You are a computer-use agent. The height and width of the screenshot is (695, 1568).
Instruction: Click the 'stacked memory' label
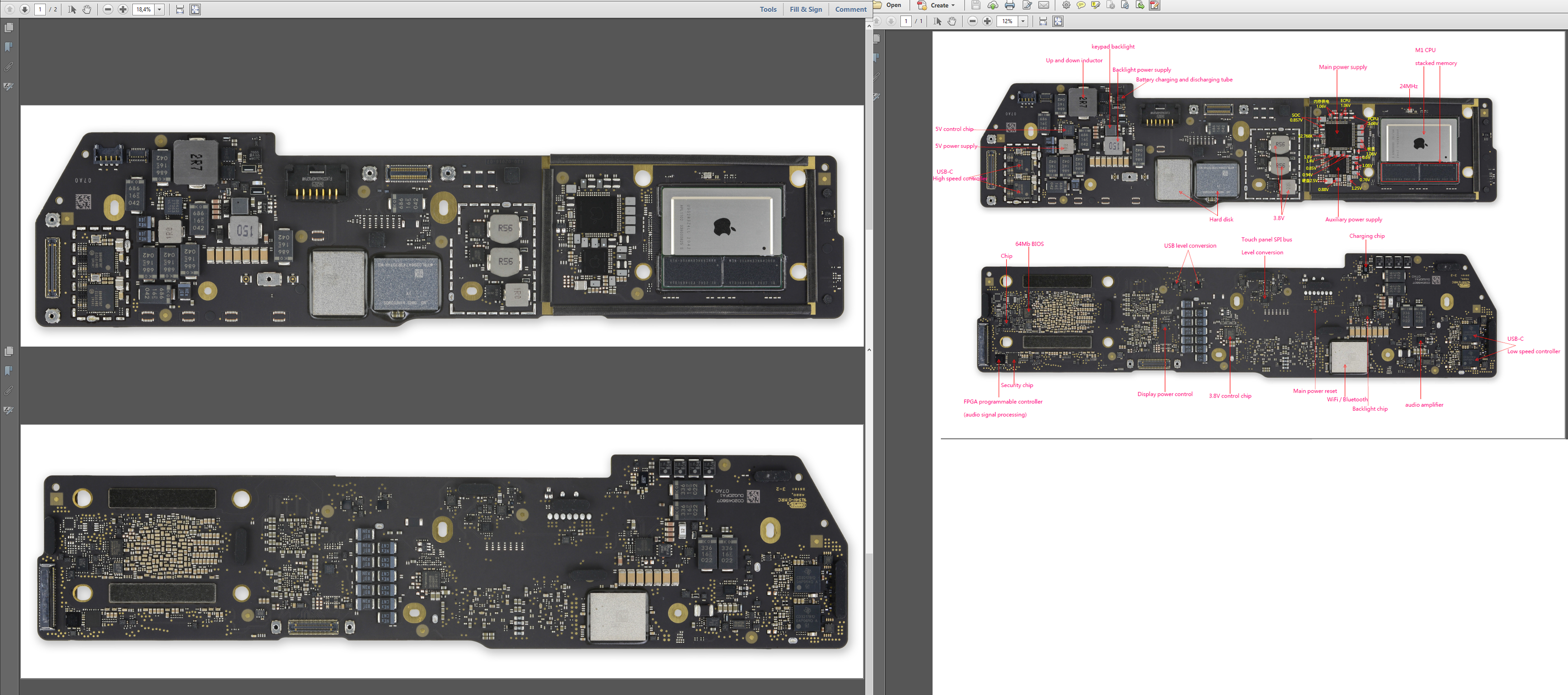click(1436, 63)
